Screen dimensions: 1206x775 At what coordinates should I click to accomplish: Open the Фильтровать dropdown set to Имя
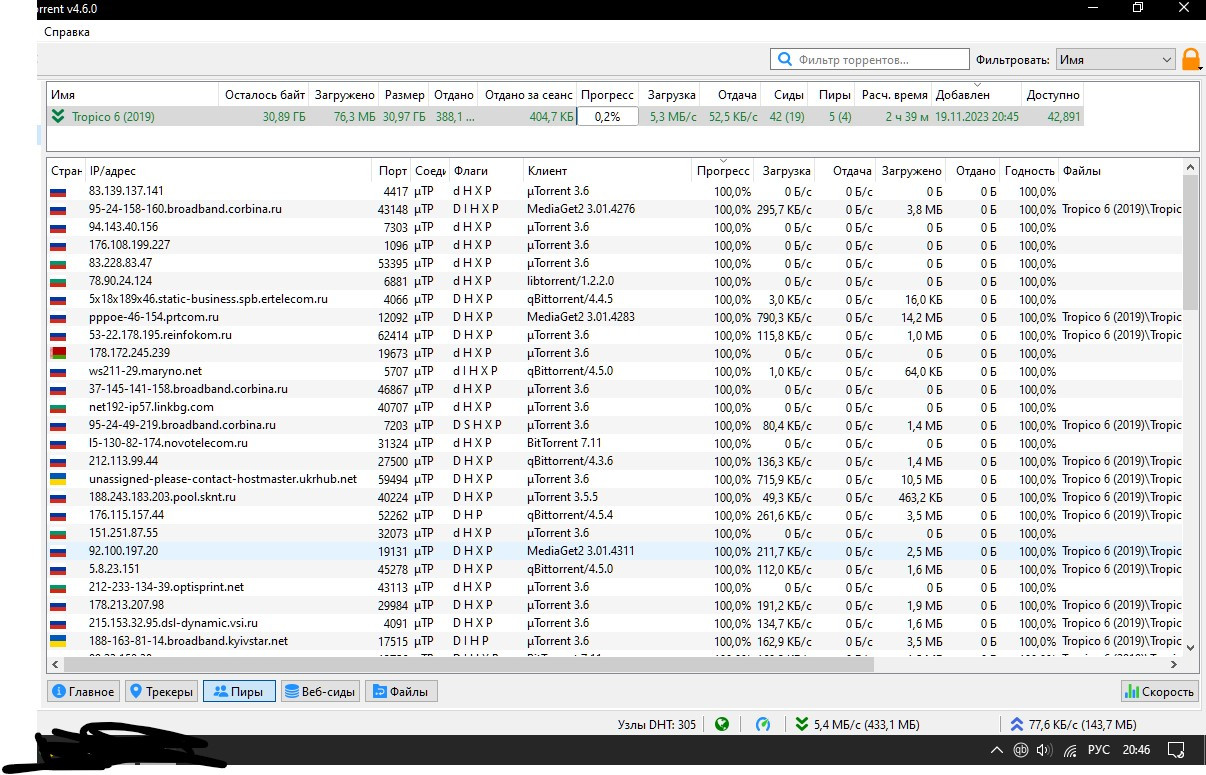[x=1116, y=60]
